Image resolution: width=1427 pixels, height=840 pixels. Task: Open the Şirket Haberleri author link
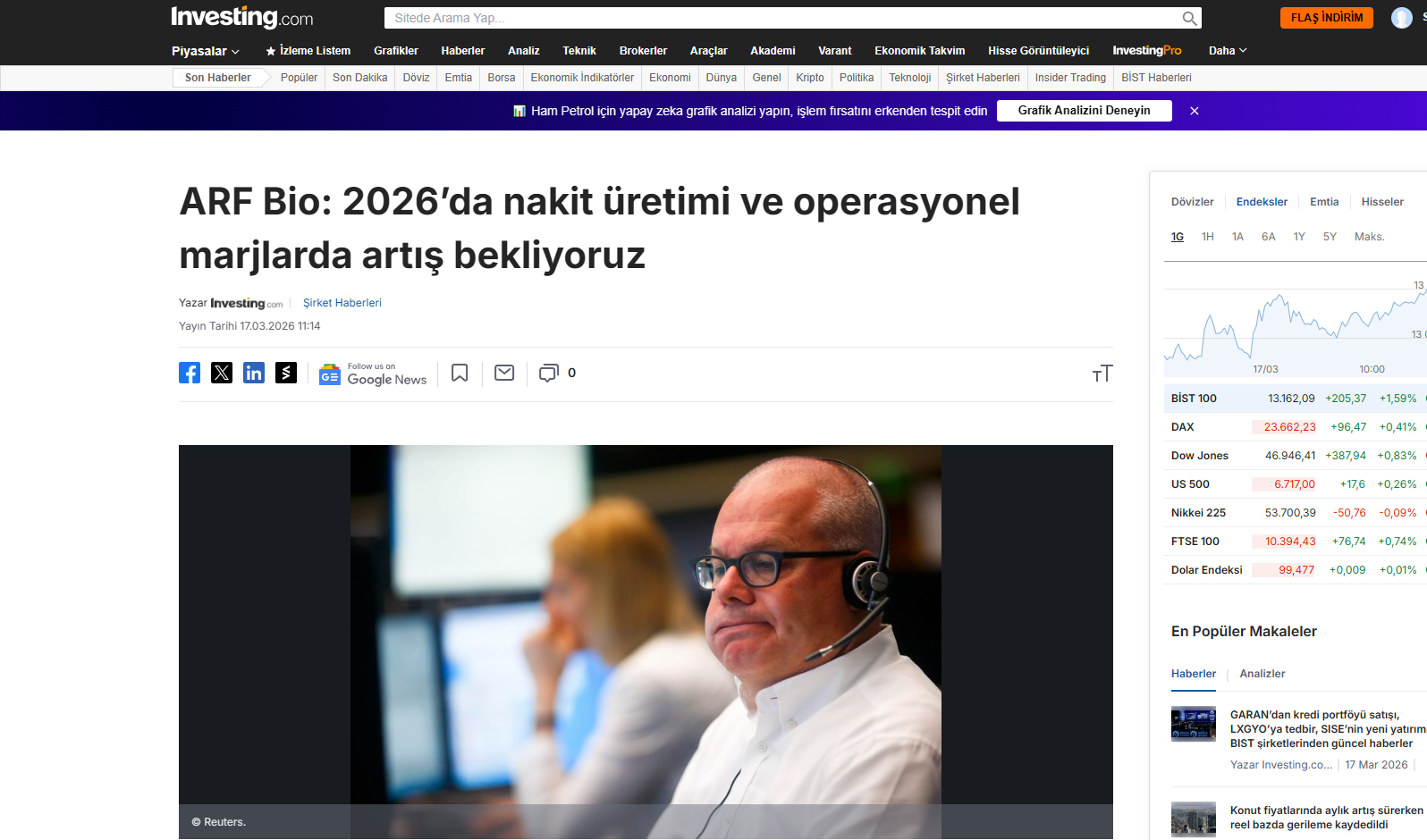342,303
